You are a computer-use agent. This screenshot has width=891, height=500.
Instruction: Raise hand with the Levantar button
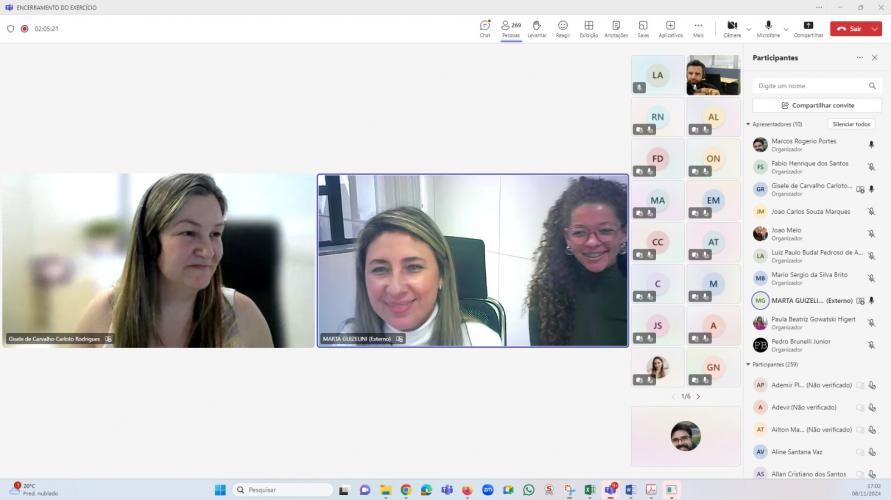(x=537, y=26)
